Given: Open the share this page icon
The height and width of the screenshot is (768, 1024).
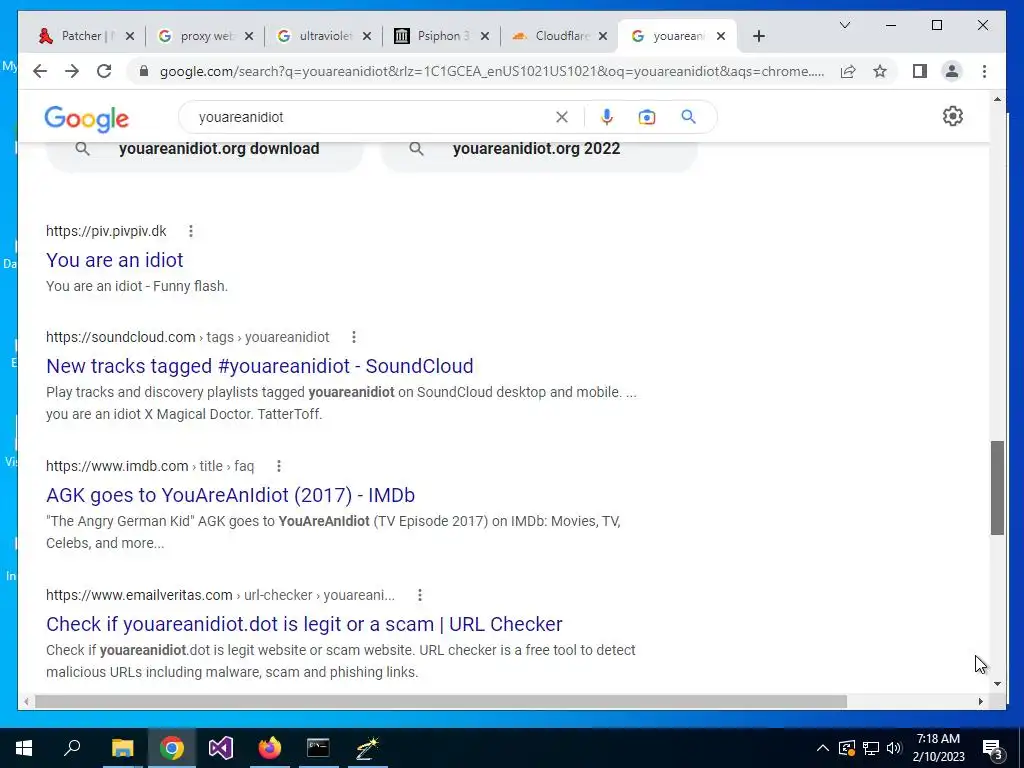Looking at the screenshot, I should pos(848,71).
